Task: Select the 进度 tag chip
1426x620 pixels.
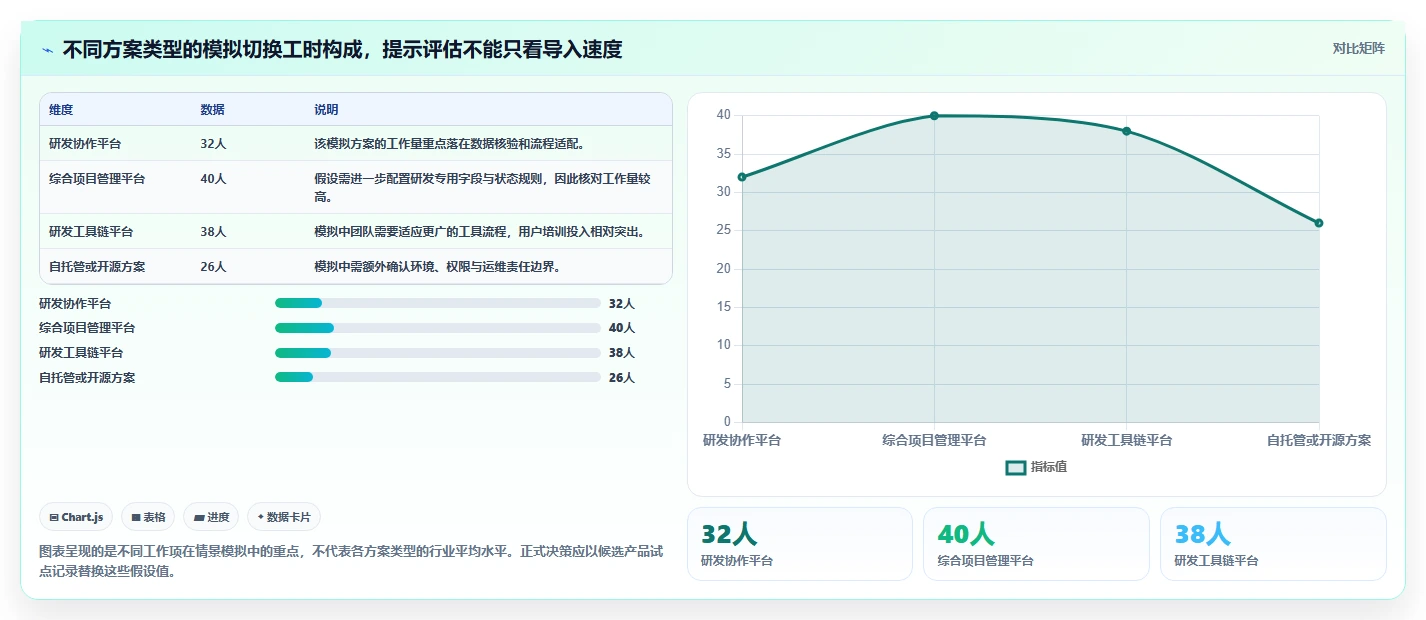Action: click(211, 517)
